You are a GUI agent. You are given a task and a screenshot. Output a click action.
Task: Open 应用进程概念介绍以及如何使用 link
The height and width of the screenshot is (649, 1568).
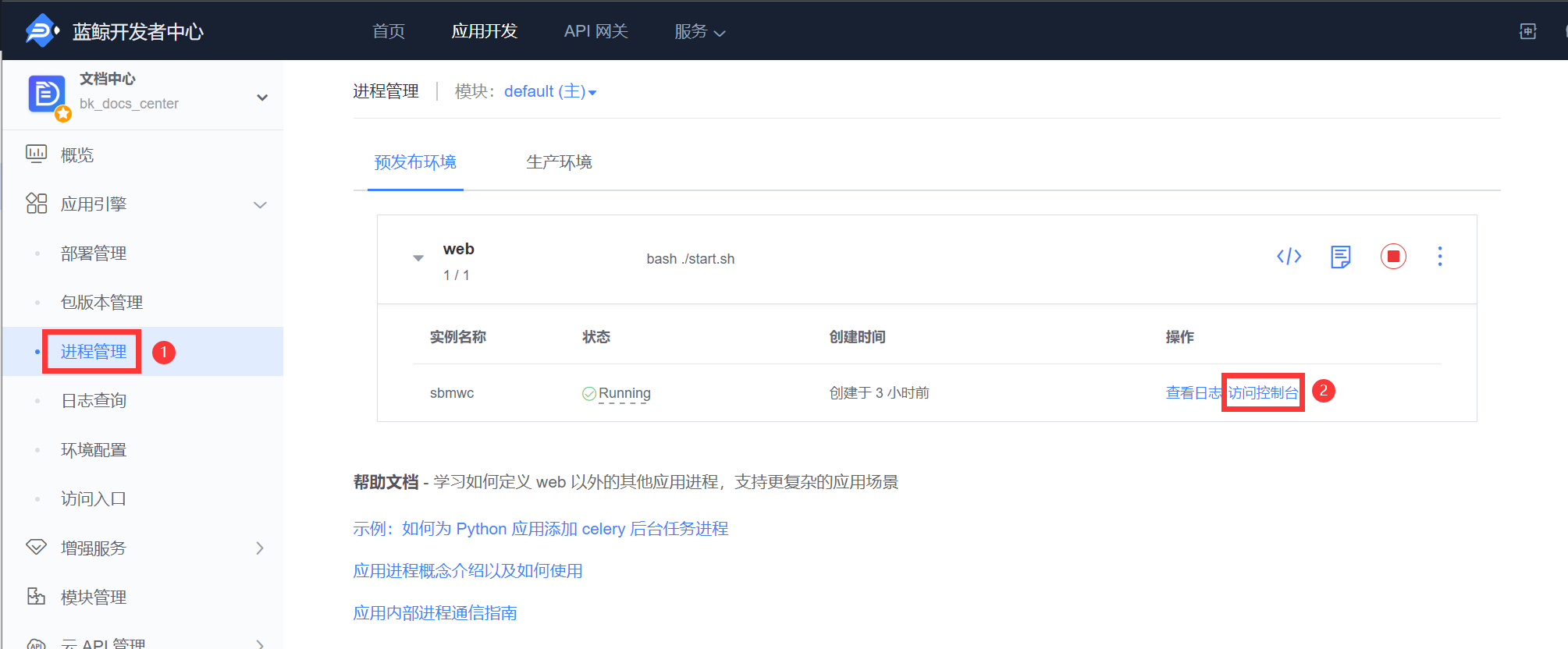pyautogui.click(x=468, y=571)
